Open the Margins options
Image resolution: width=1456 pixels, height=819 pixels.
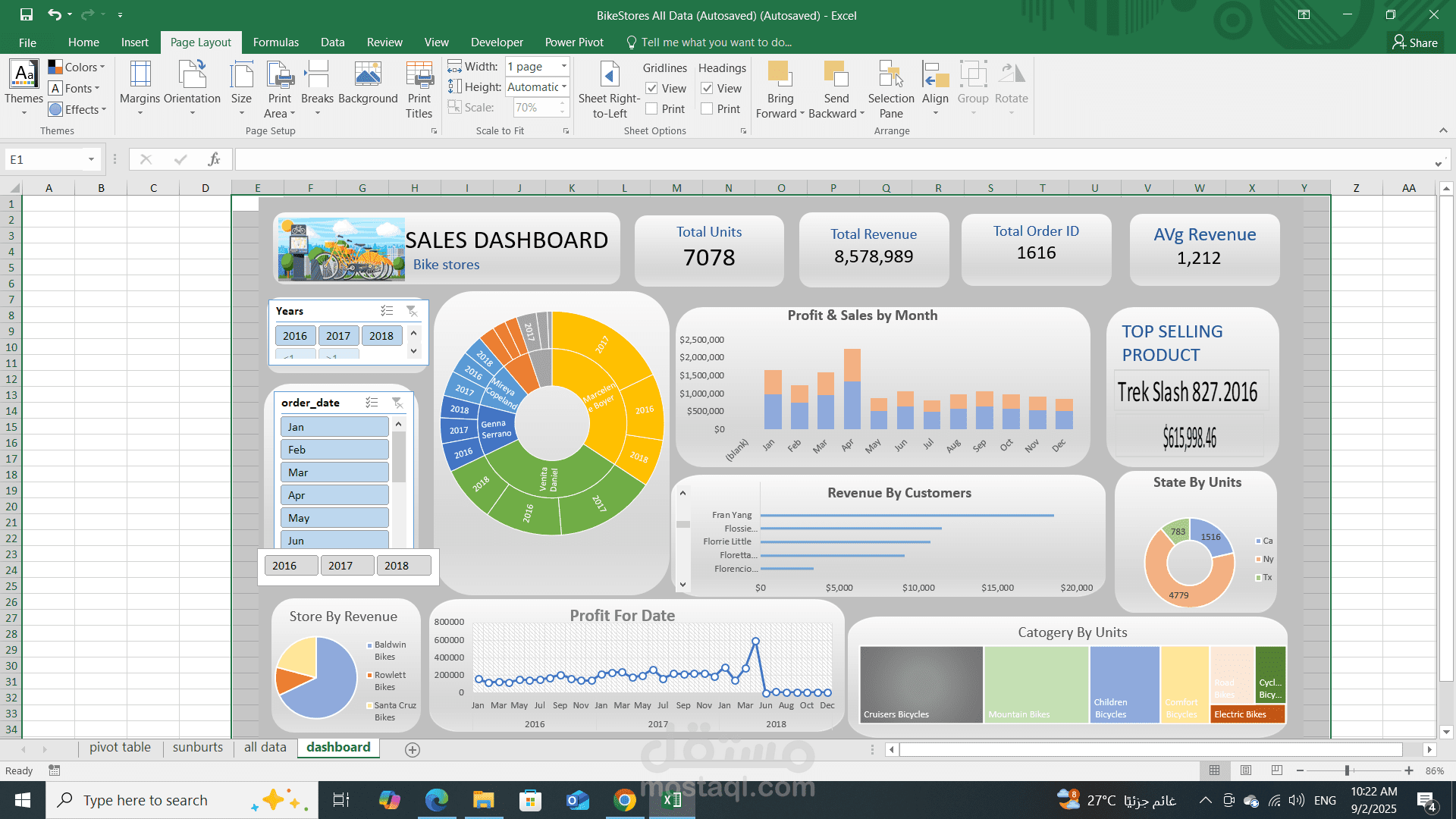coord(140,88)
